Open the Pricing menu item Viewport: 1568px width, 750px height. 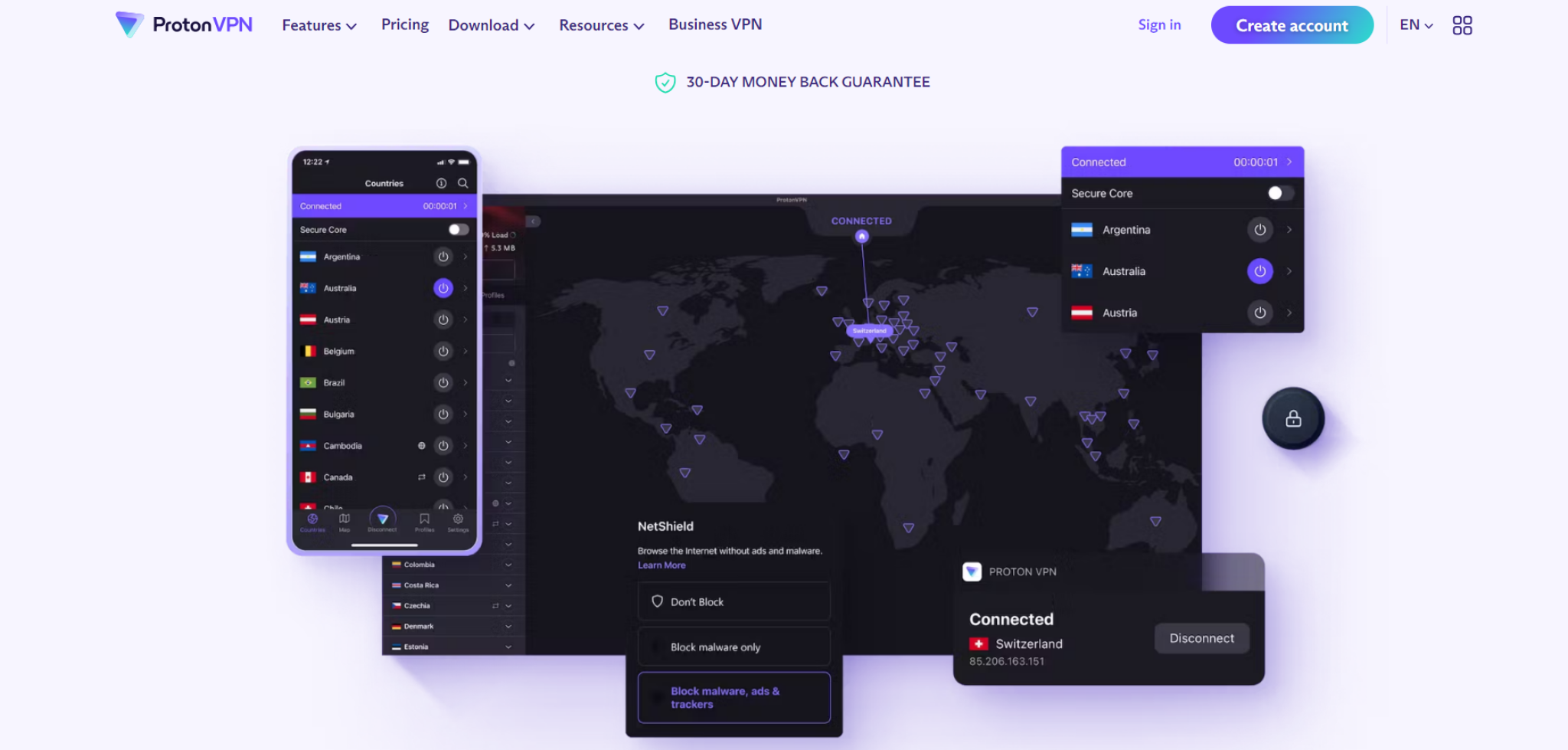click(x=404, y=24)
